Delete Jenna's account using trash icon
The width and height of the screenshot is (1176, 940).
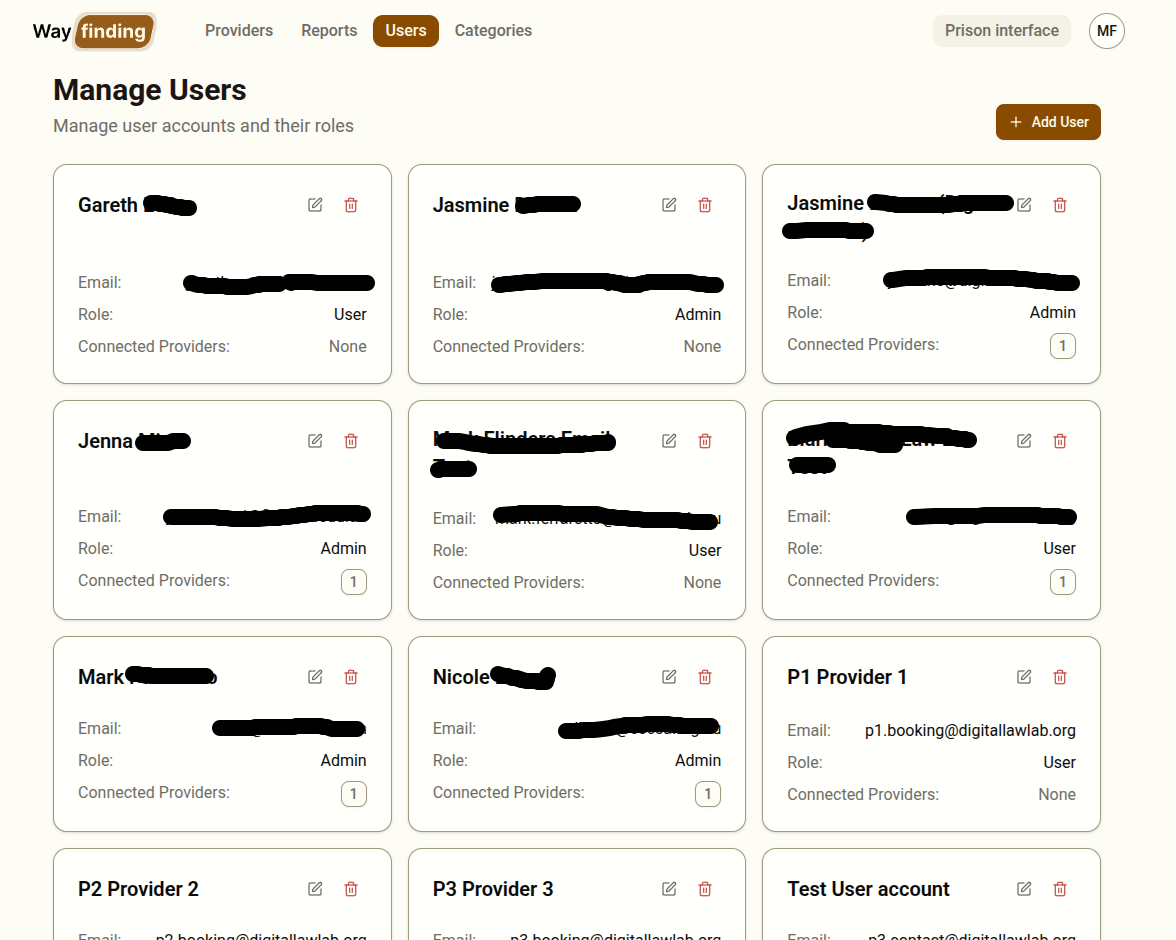click(x=350, y=440)
